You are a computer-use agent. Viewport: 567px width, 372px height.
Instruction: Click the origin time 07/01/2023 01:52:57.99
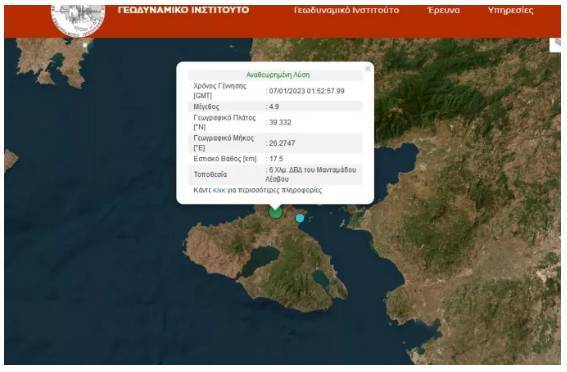coord(307,91)
